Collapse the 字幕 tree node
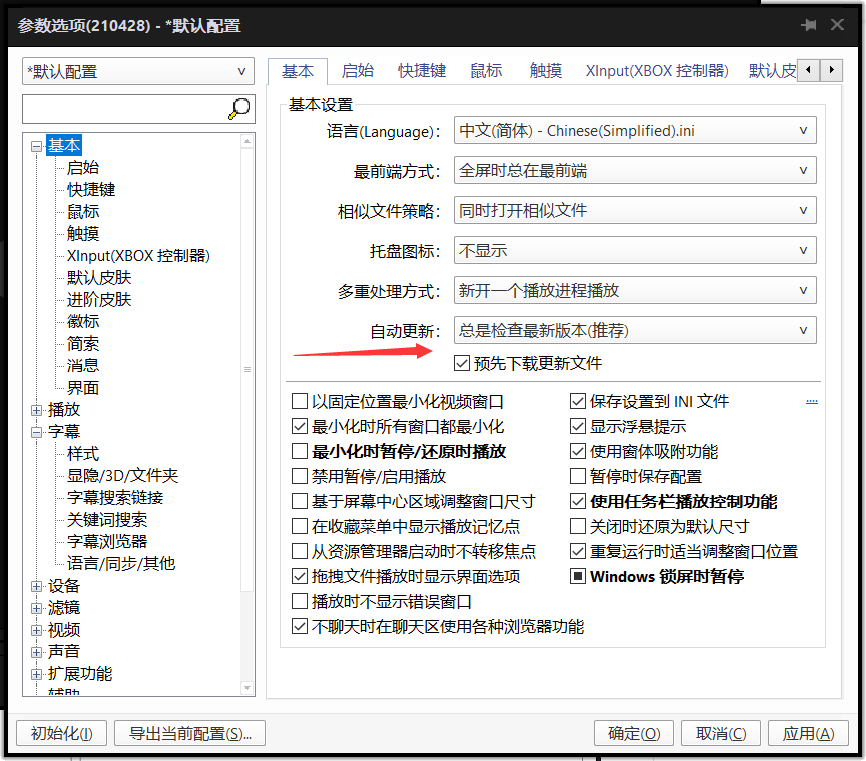This screenshot has width=866, height=761. click(x=37, y=432)
